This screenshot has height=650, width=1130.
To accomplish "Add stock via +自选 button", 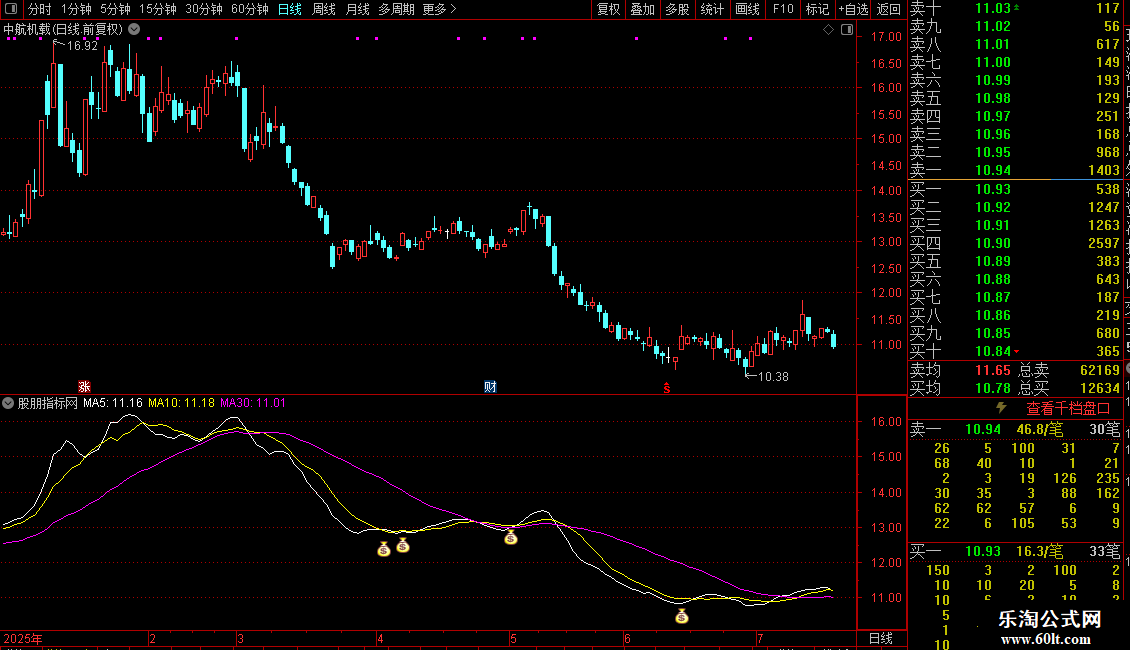I will (x=853, y=9).
